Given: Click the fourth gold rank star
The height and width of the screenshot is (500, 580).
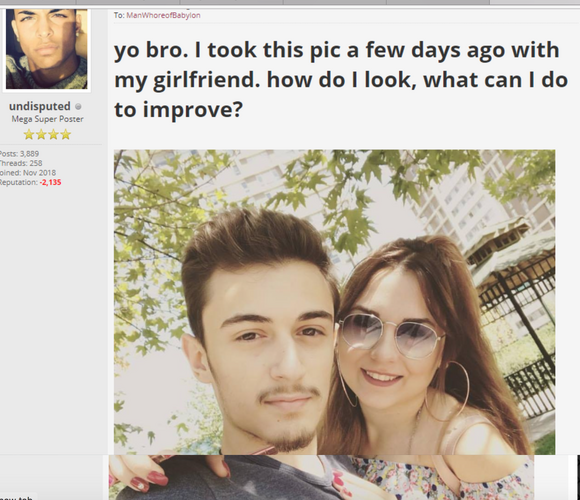Looking at the screenshot, I should [x=66, y=134].
